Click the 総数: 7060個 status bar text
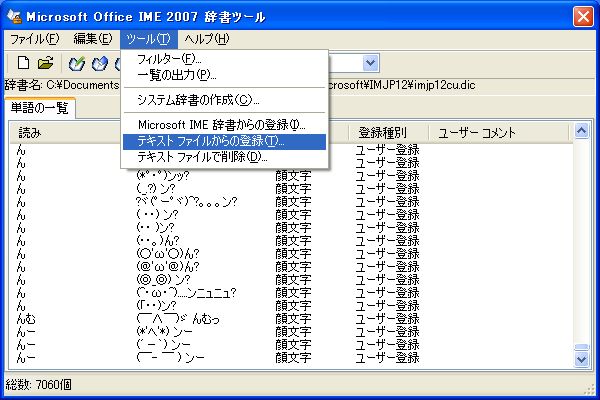The height and width of the screenshot is (400, 600). pos(38,385)
